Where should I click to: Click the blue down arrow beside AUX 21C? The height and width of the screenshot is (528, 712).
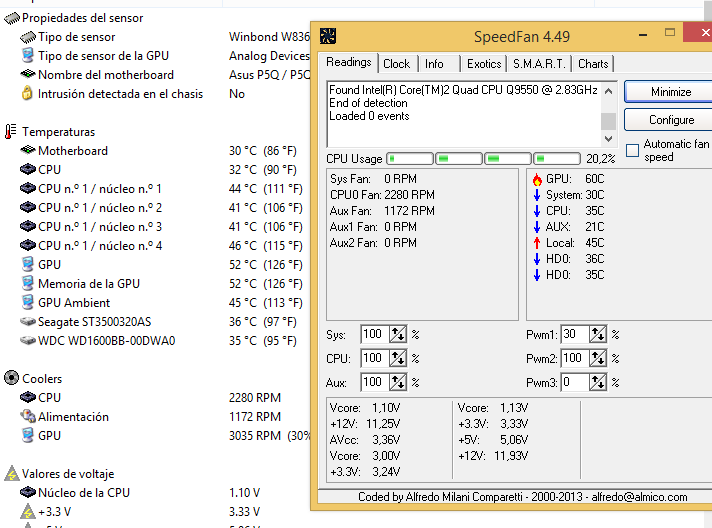click(537, 227)
